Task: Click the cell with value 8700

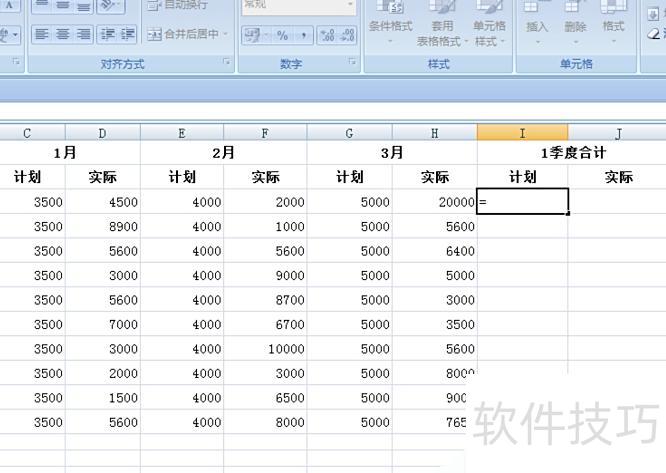Action: pyautogui.click(x=265, y=300)
